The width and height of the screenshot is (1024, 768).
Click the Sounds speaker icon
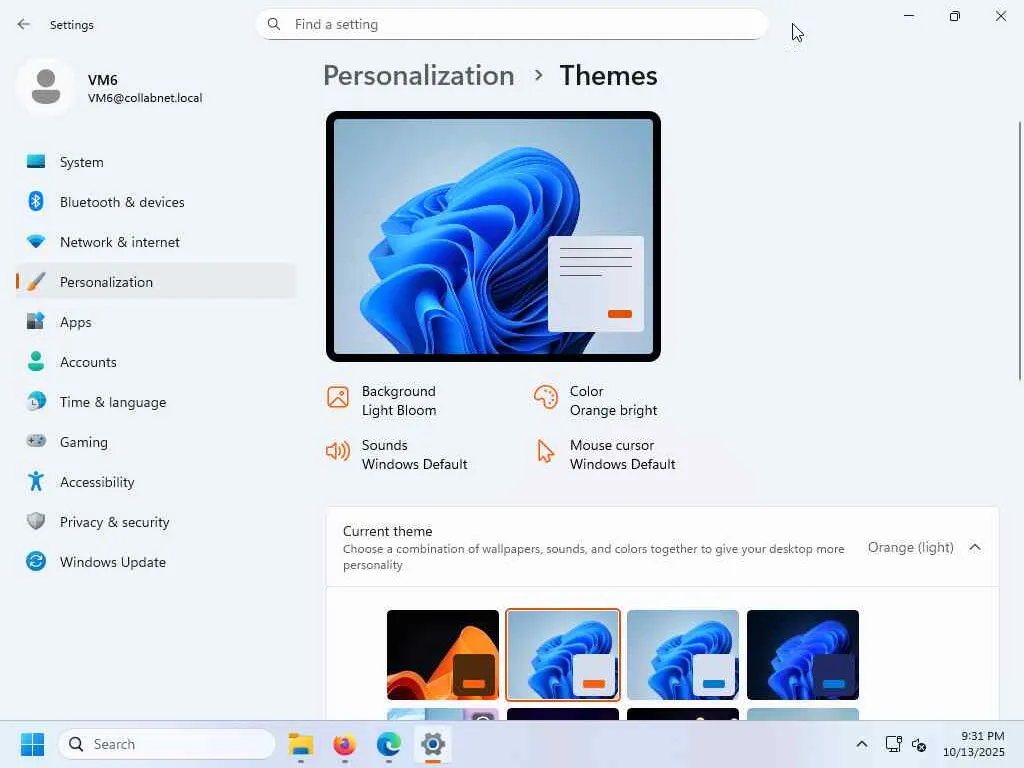[338, 451]
